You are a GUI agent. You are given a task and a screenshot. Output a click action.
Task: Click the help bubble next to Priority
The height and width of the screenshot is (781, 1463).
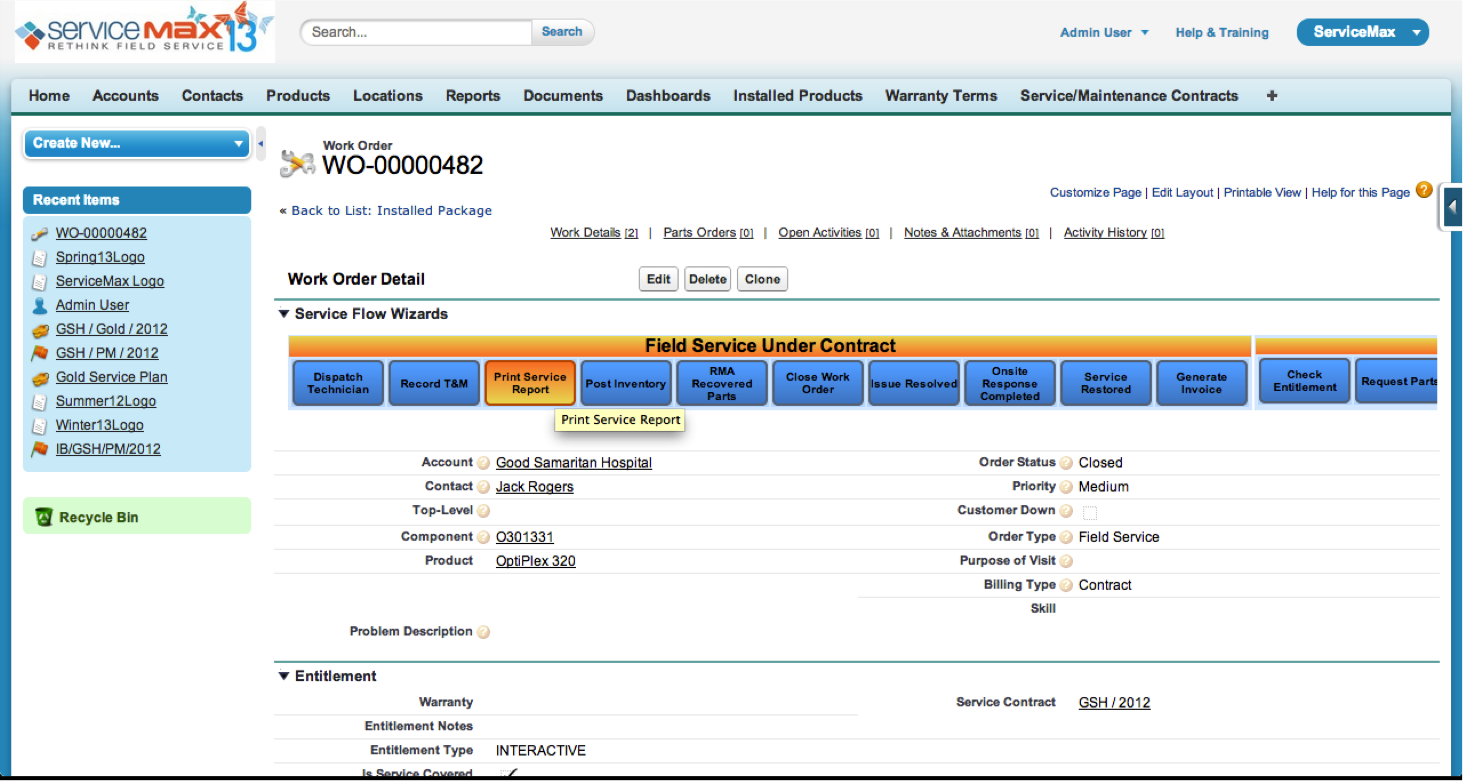1067,487
